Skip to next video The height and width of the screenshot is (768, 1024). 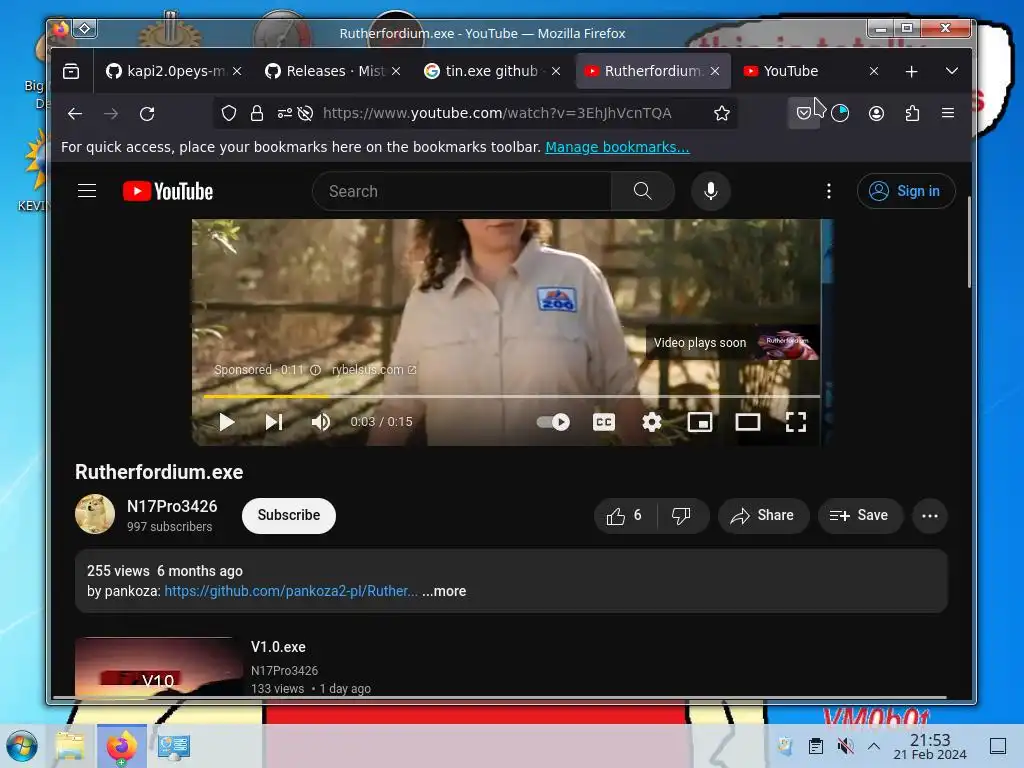[274, 422]
